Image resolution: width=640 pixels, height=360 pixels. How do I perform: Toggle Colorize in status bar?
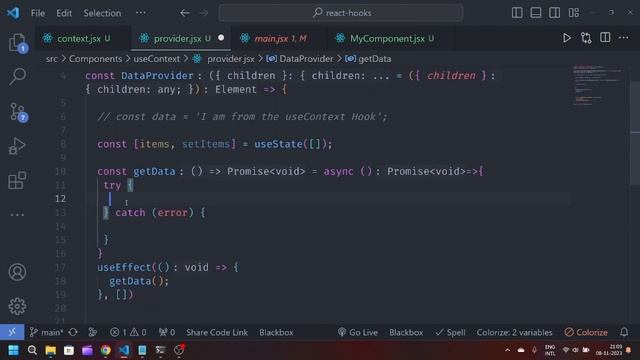(x=586, y=332)
